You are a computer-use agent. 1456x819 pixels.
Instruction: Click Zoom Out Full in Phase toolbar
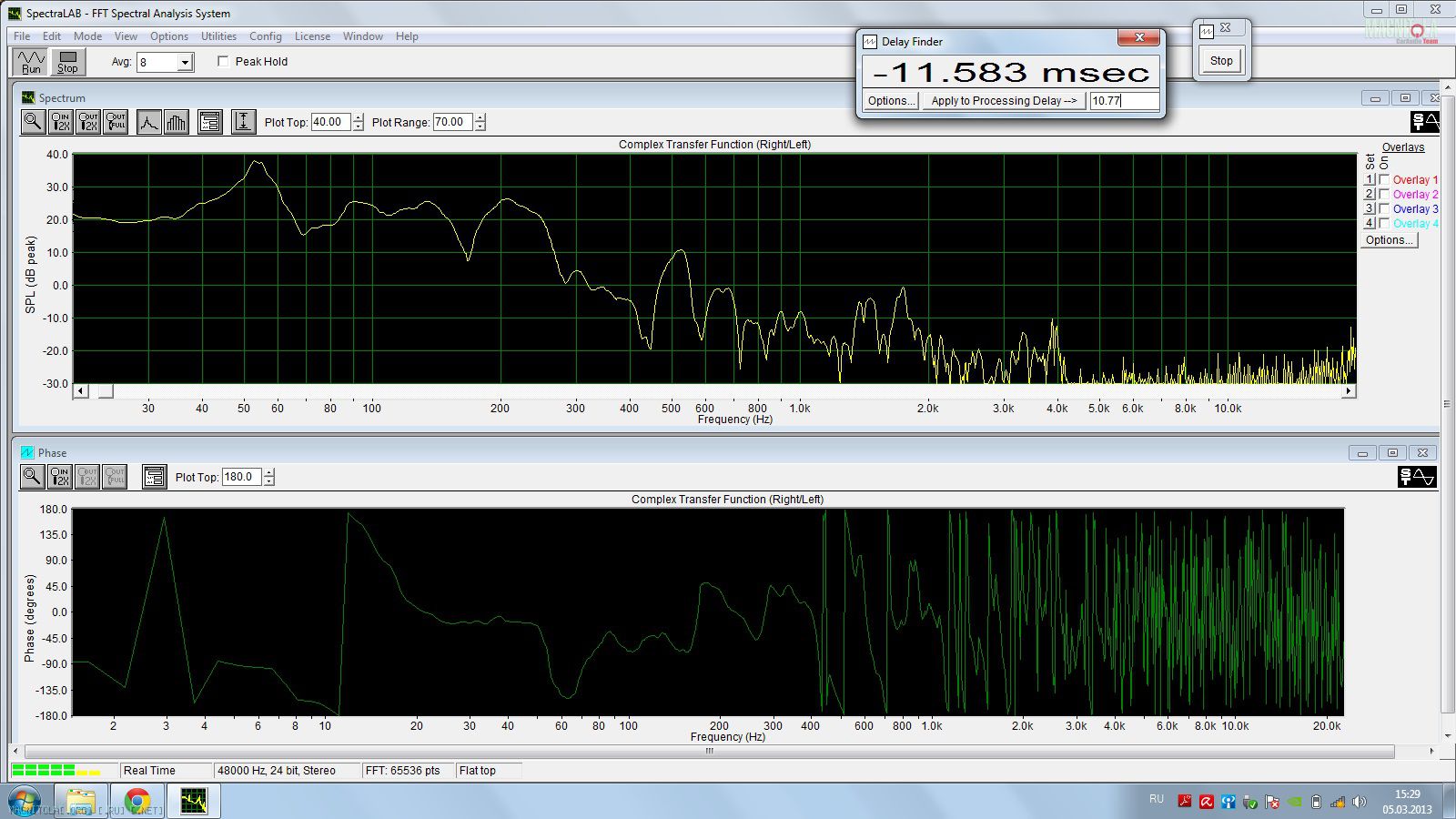(x=115, y=477)
